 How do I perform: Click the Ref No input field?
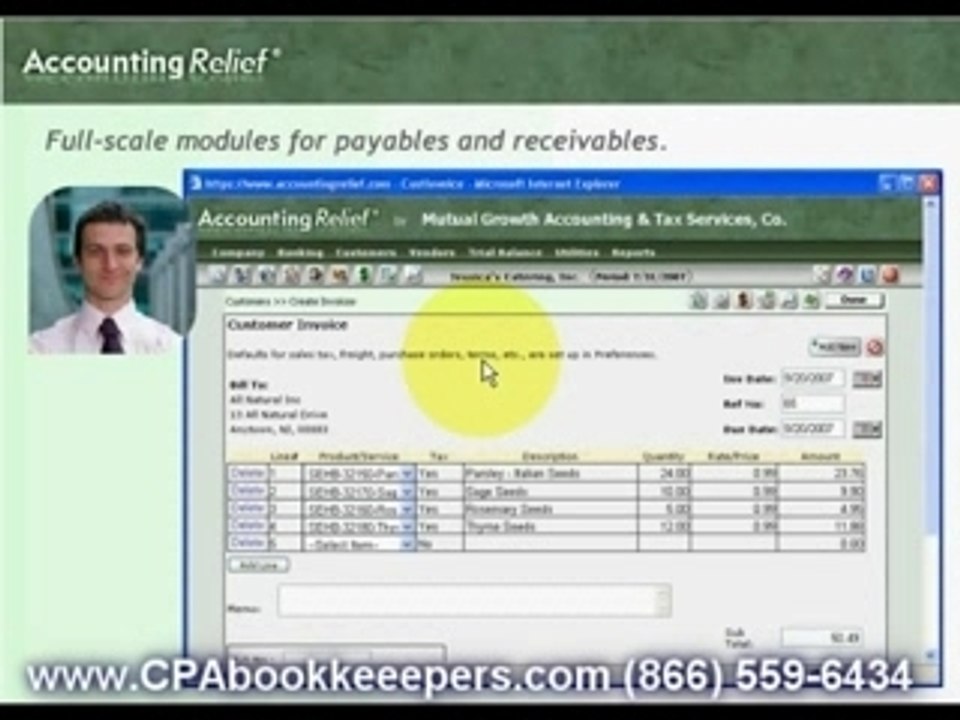pyautogui.click(x=813, y=403)
